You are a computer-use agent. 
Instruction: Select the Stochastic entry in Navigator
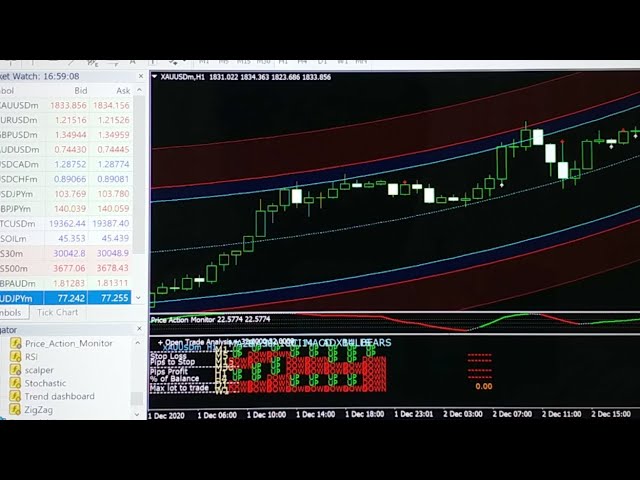coord(46,382)
